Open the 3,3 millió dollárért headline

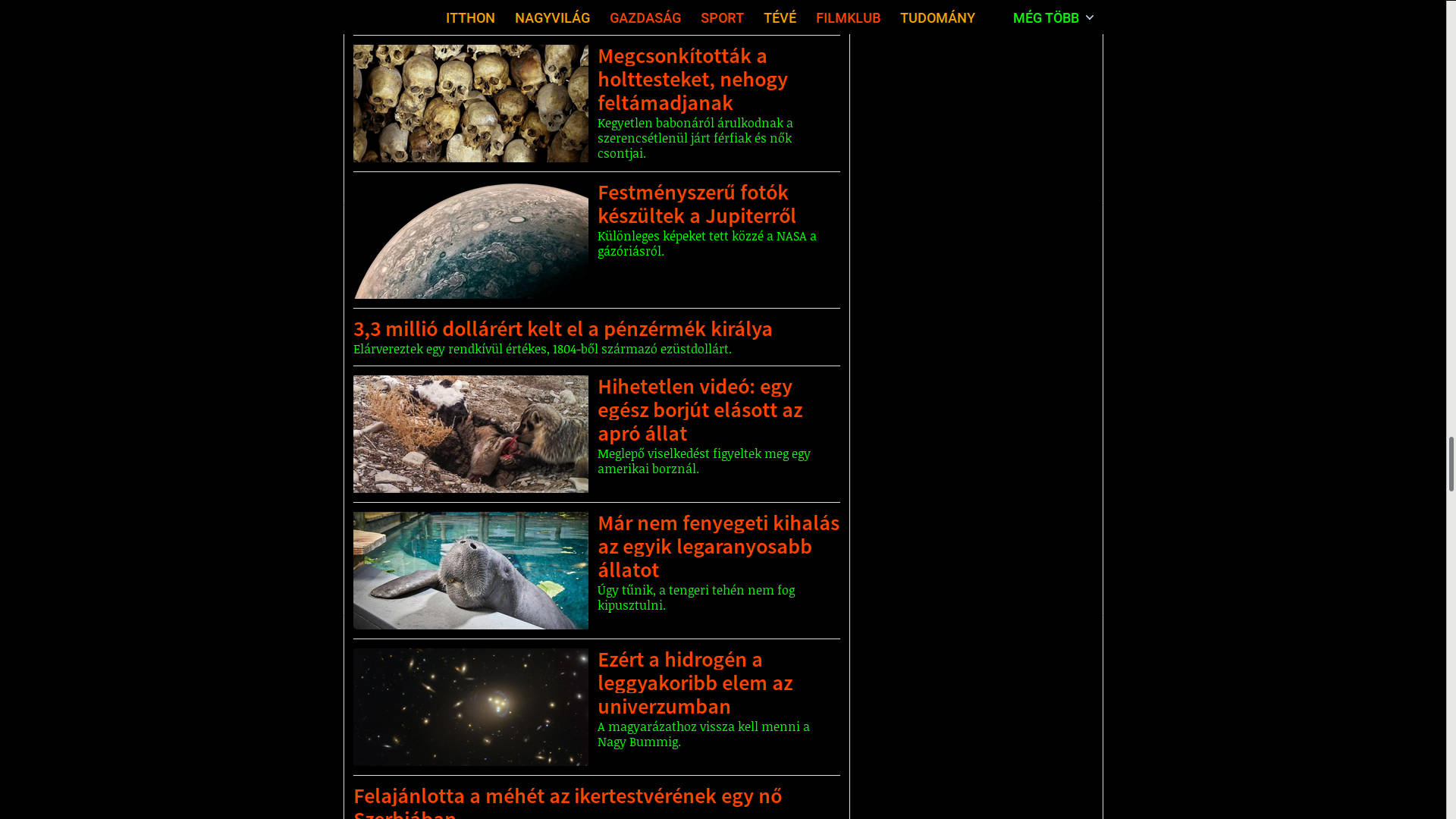(563, 328)
